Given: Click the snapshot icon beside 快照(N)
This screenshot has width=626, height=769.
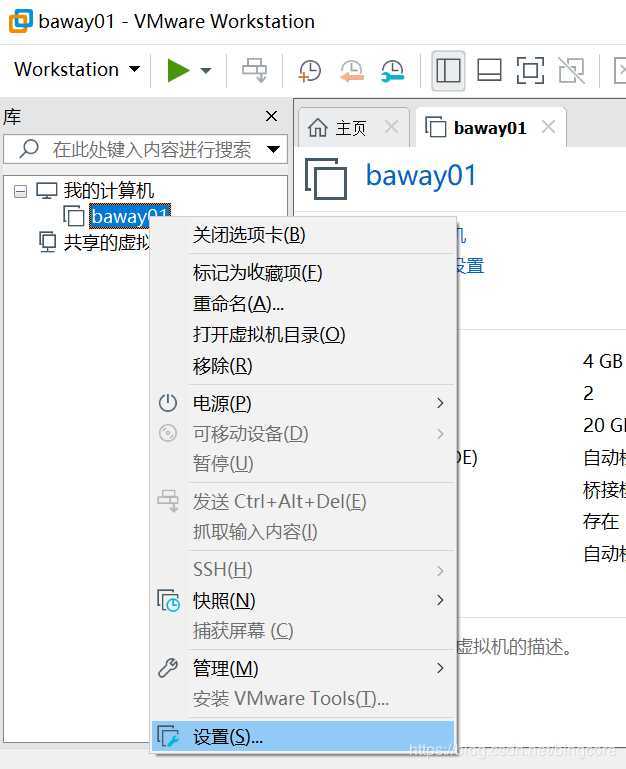Looking at the screenshot, I should tap(169, 601).
